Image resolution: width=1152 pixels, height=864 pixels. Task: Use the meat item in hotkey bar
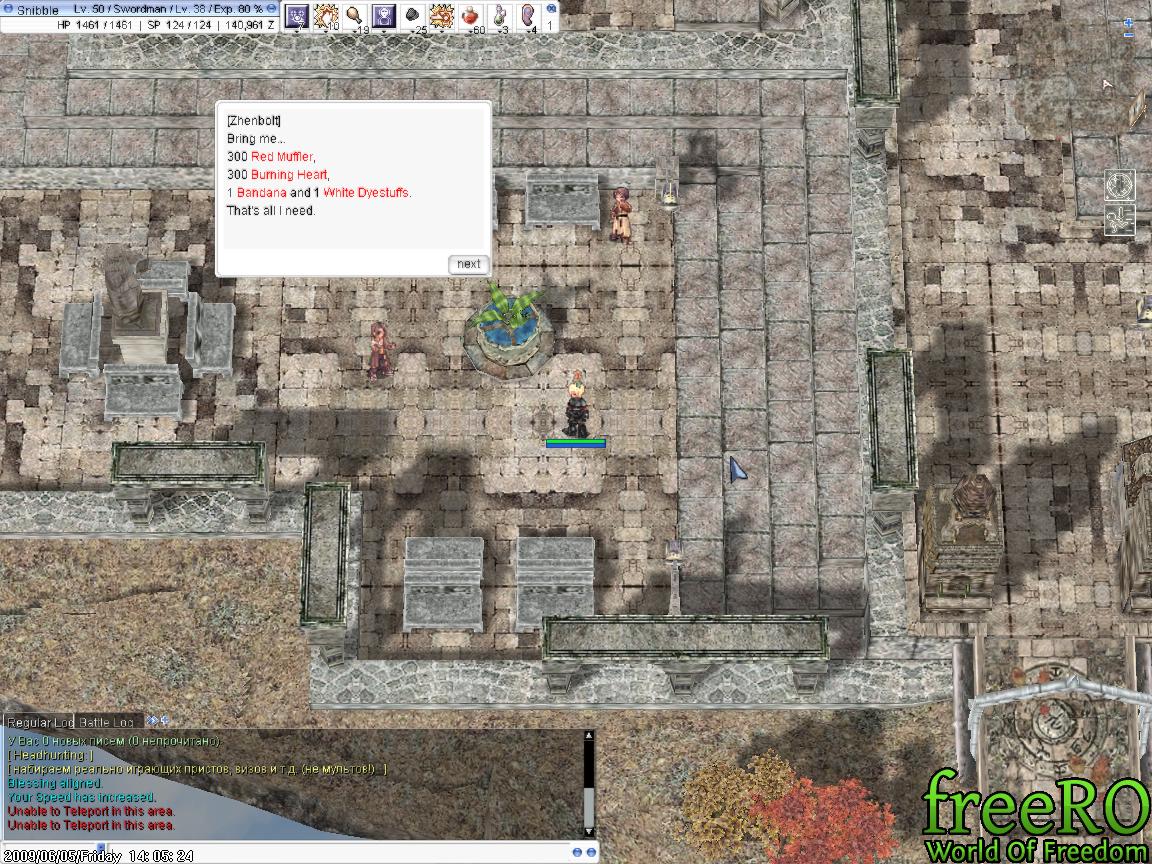355,15
